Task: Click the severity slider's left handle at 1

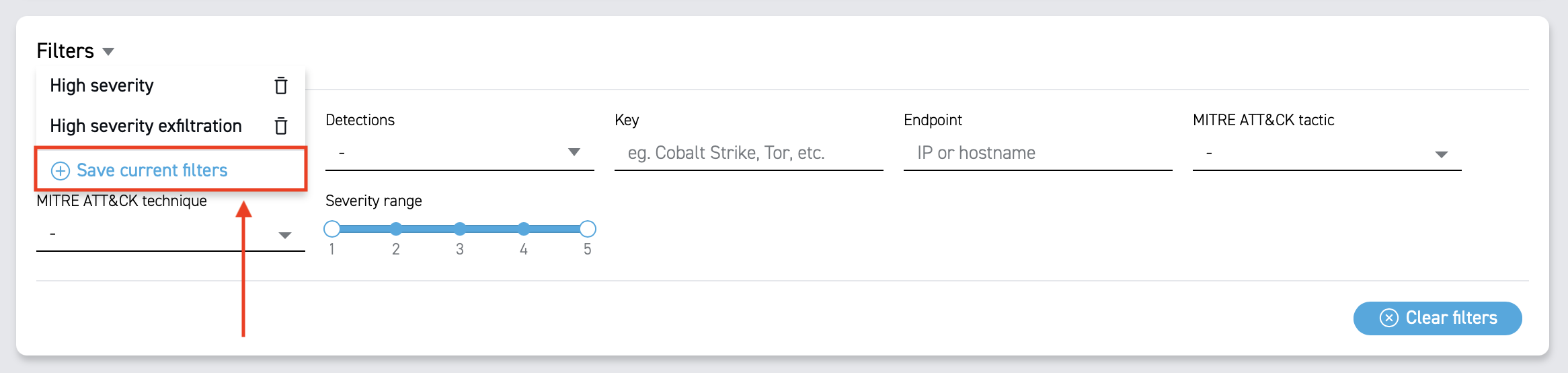Action: 331,229
